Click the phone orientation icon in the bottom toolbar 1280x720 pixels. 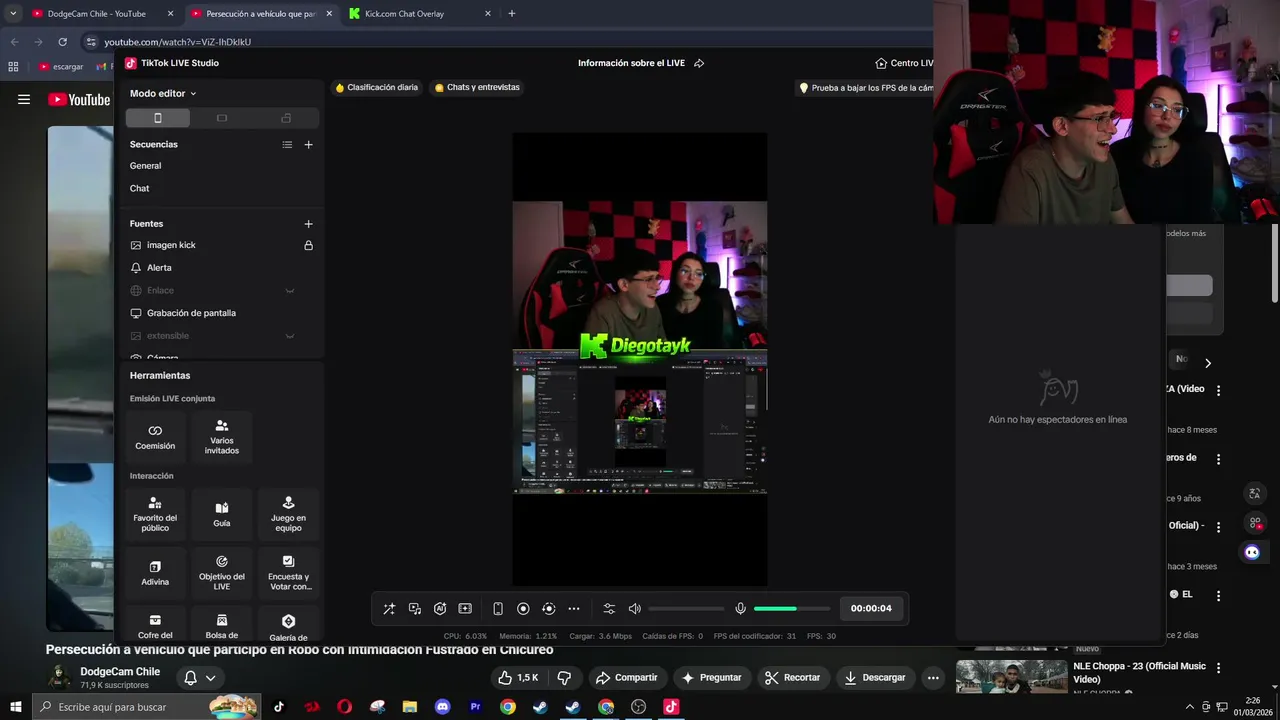coord(498,608)
